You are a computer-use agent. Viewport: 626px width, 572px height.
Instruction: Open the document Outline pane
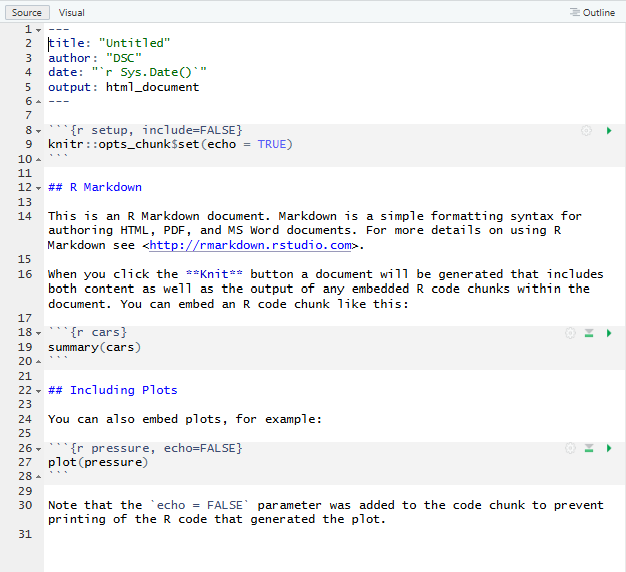point(592,12)
